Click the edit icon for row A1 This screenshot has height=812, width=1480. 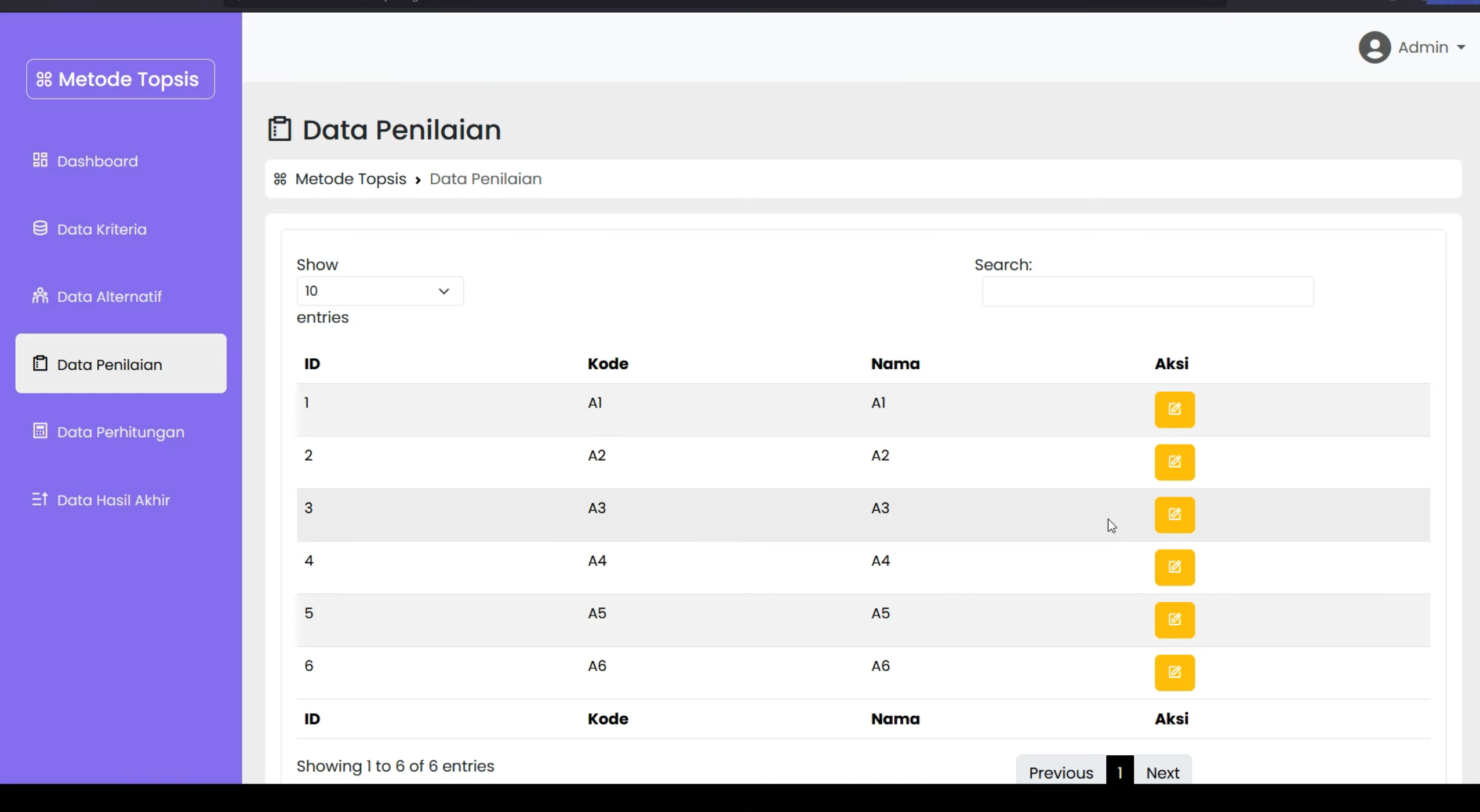(1174, 409)
